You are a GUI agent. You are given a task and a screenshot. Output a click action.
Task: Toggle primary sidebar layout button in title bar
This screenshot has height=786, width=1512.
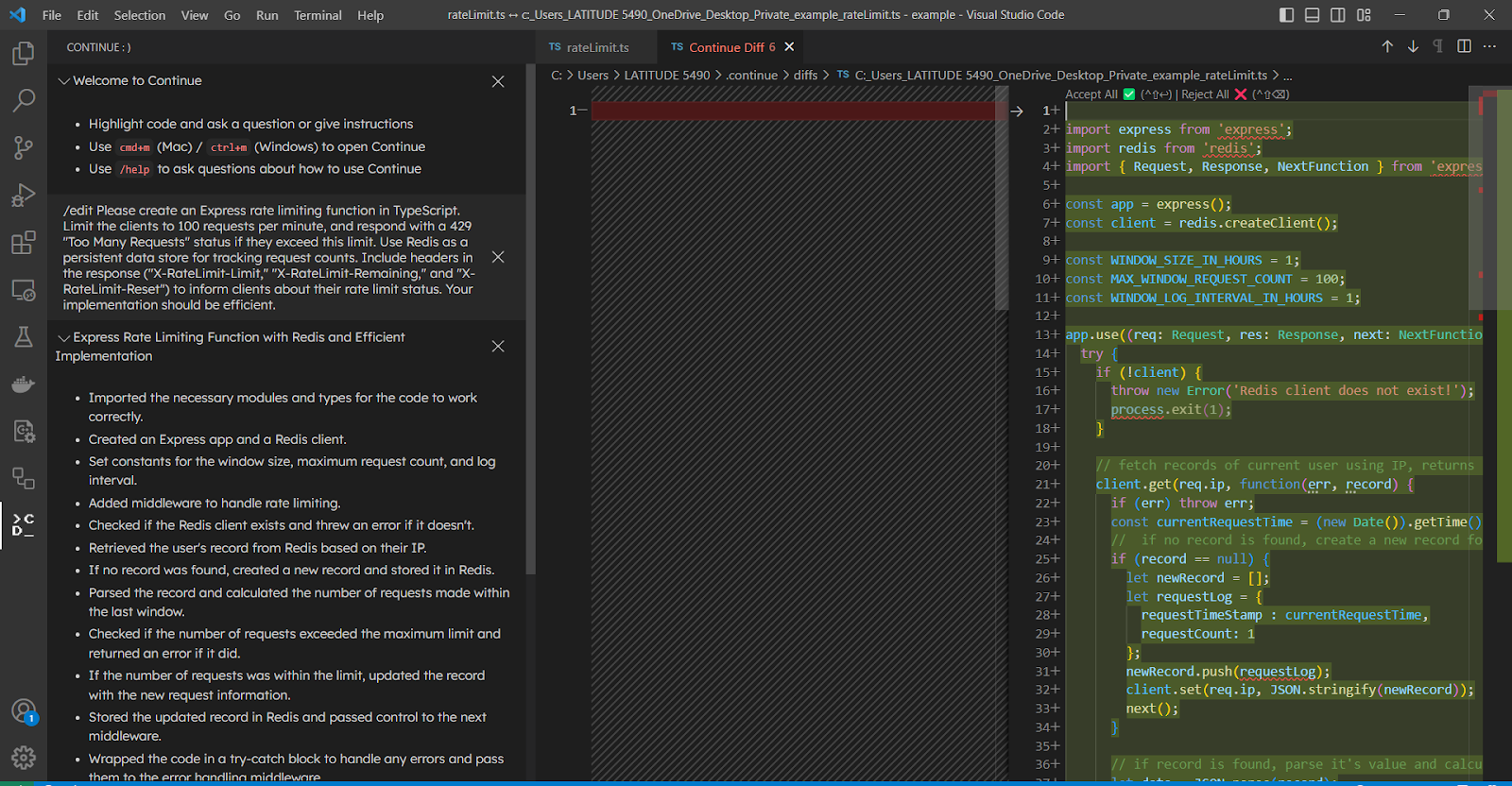point(1286,15)
